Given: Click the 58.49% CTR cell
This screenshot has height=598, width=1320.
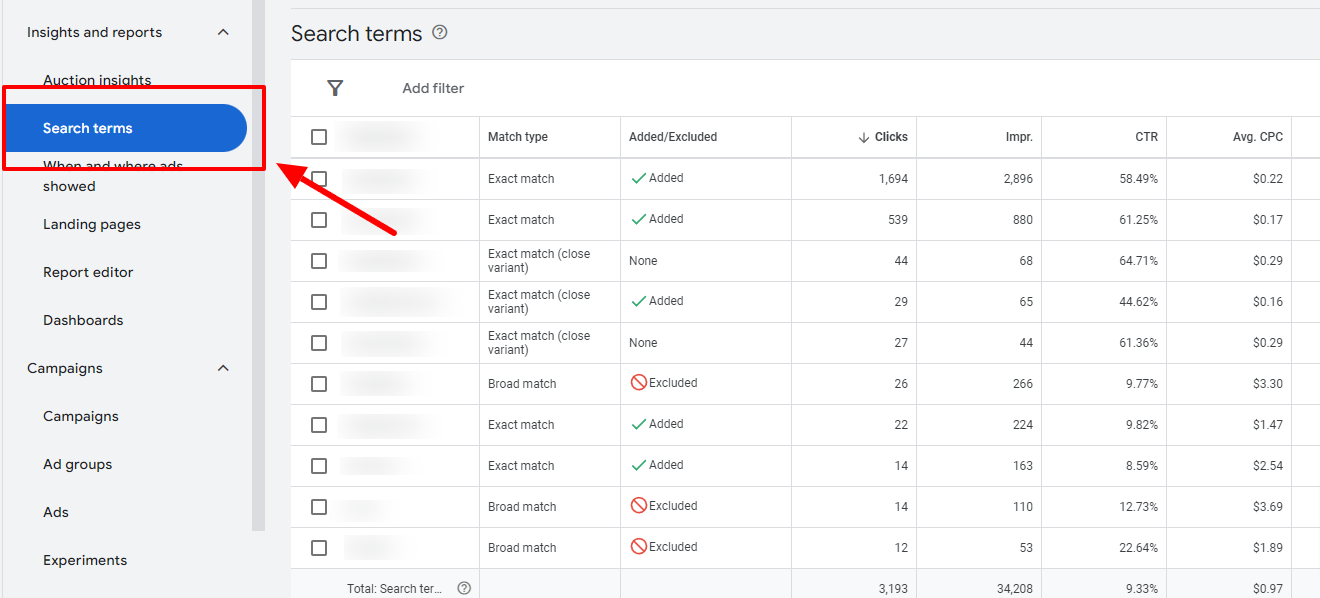Looking at the screenshot, I should tap(1139, 179).
